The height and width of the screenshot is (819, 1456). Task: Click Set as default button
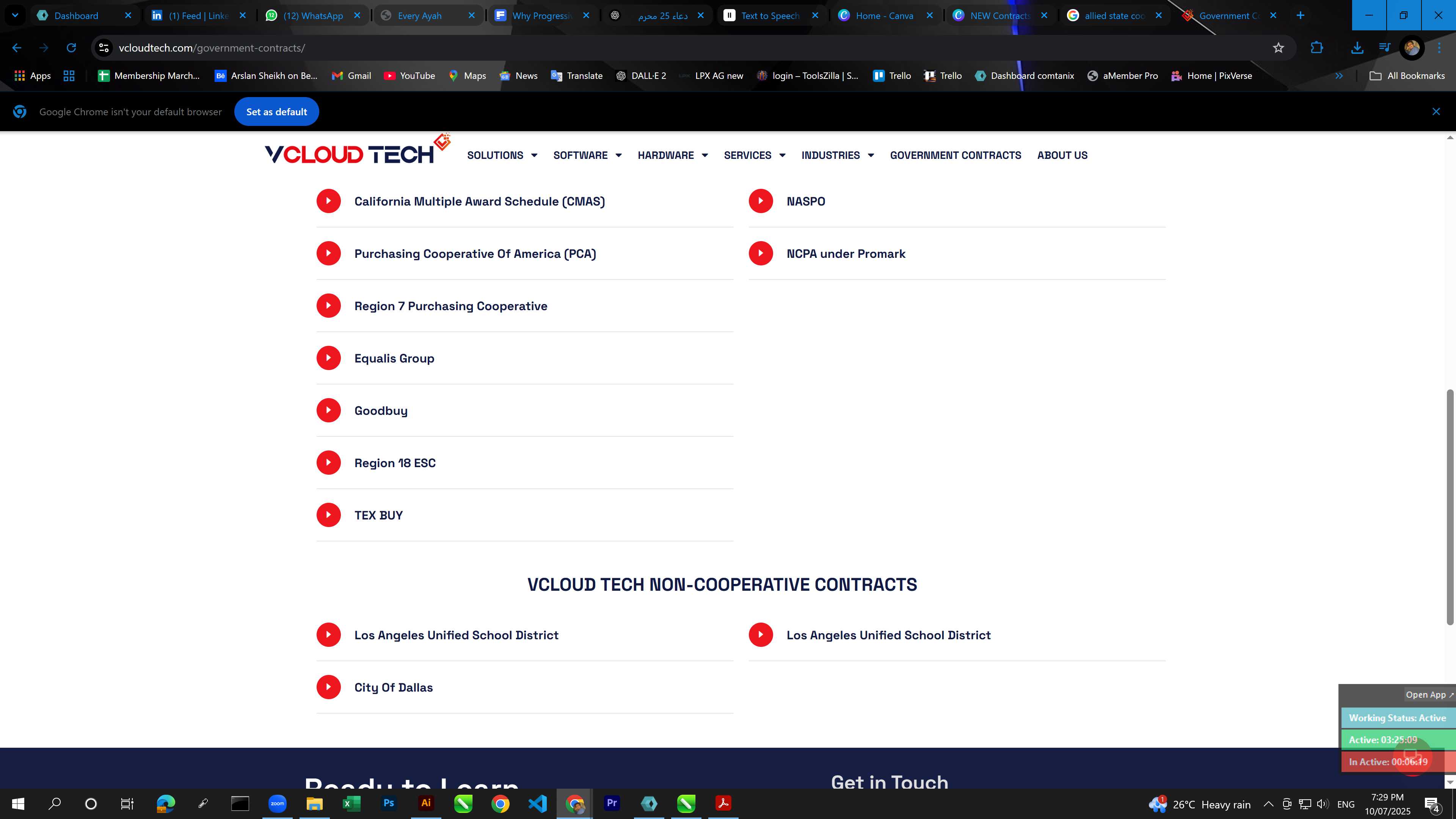point(276,112)
